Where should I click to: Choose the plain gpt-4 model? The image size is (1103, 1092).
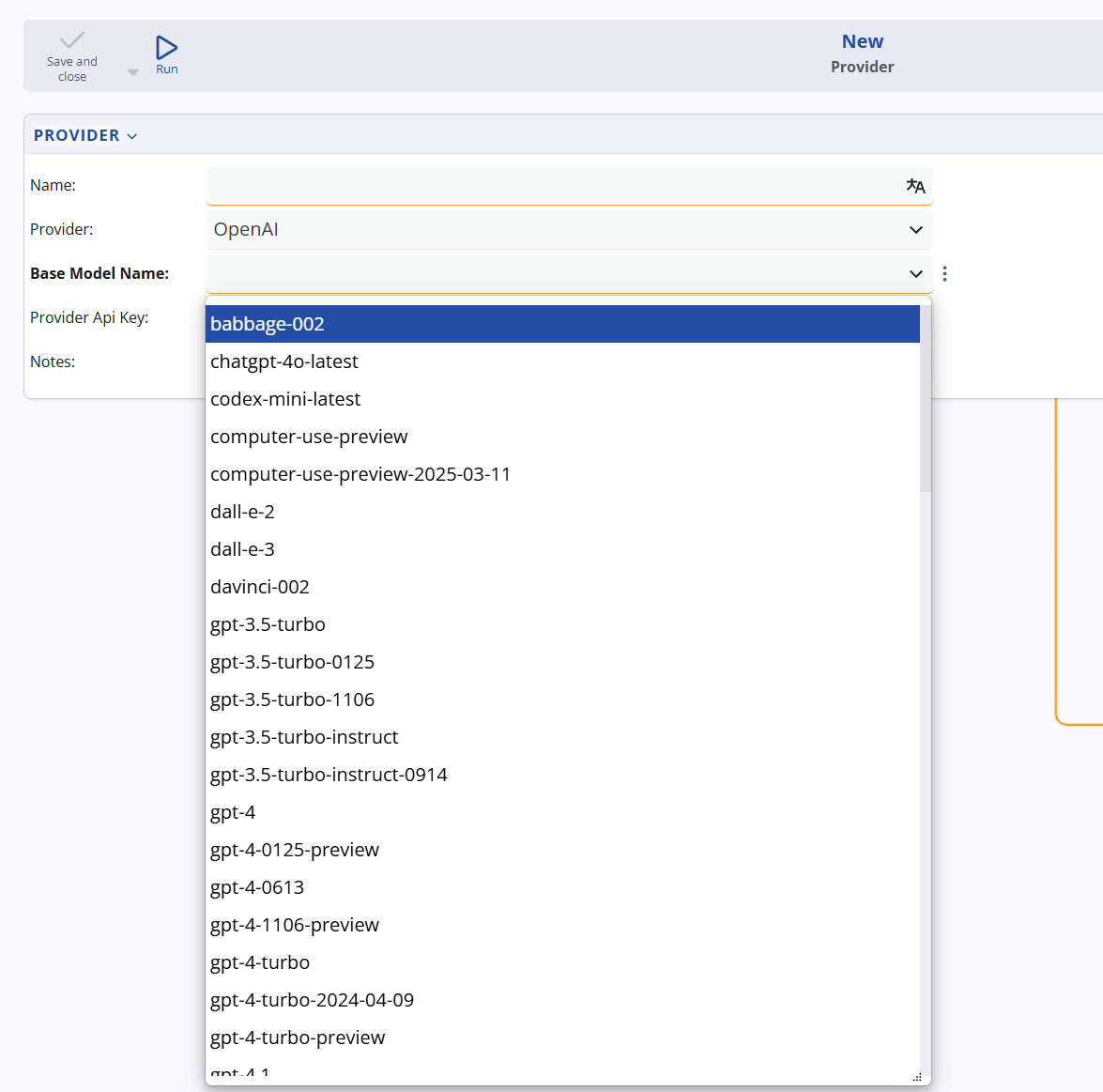tap(562, 812)
